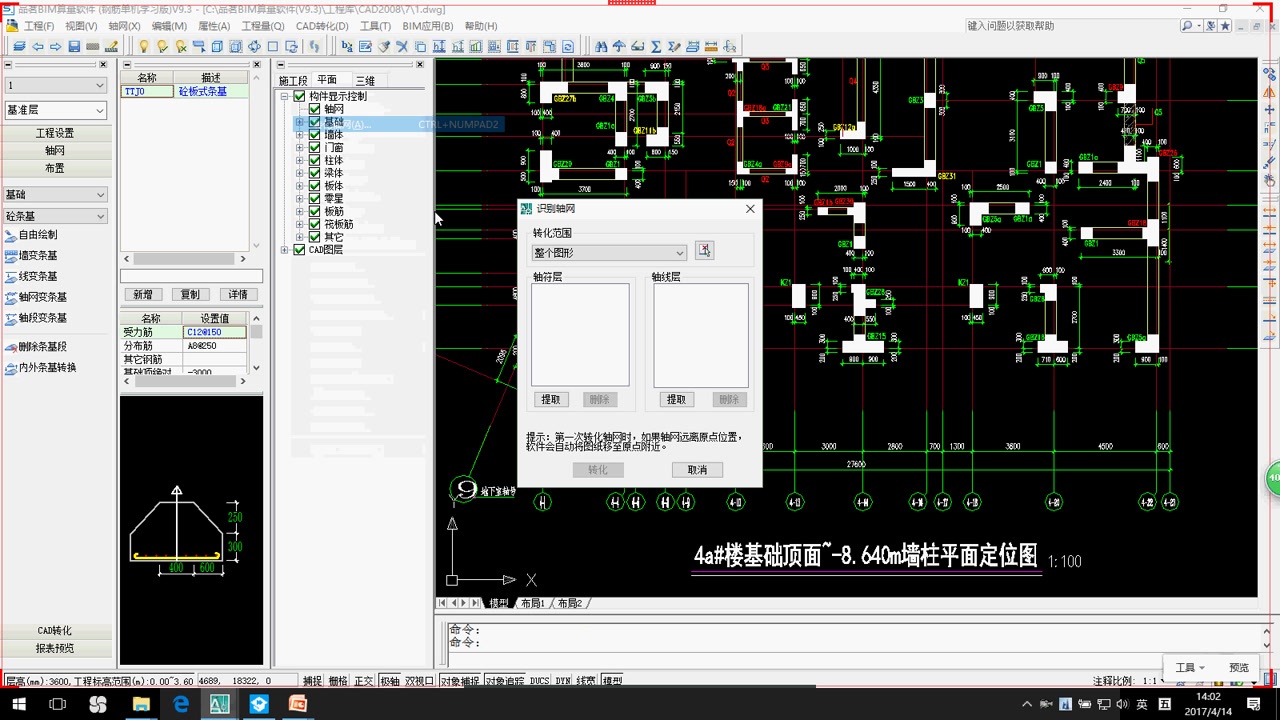Open AutoCAD from the Windows taskbar
1280x720 pixels.
219,704
